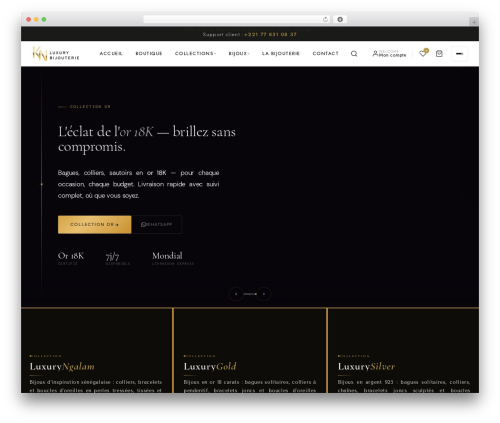Click the macOS green fullscreen window button

click(x=44, y=20)
